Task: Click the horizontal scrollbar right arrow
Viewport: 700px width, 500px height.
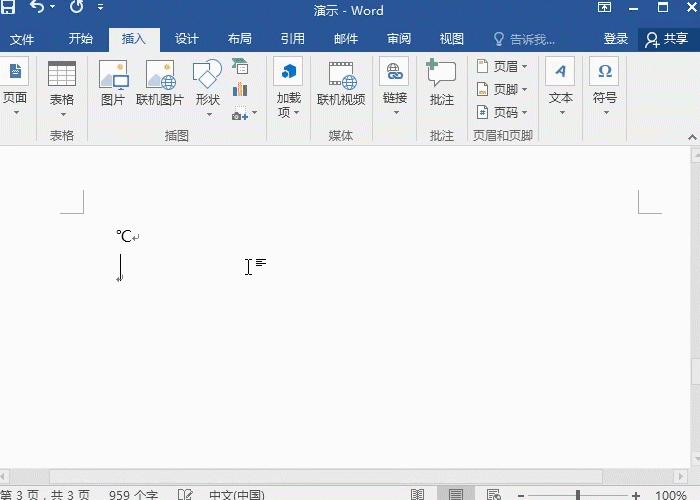Action: [x=680, y=476]
